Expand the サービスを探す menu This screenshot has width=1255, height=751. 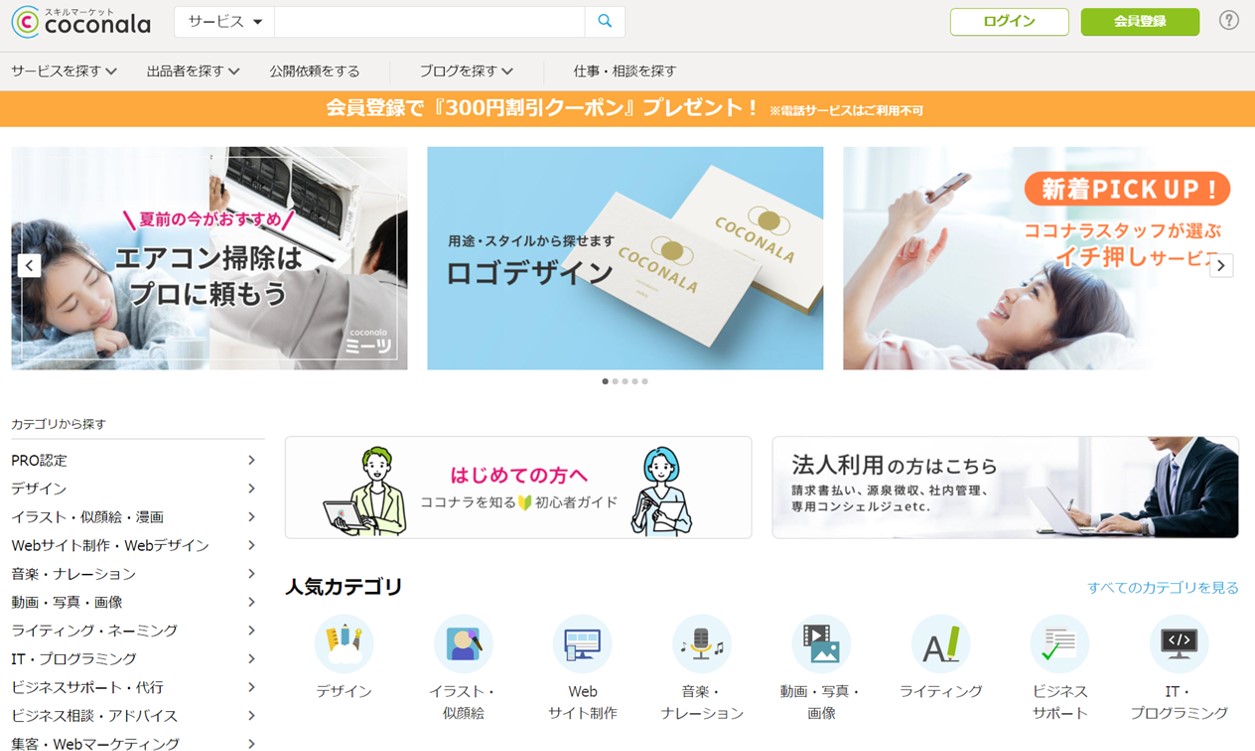[x=64, y=71]
